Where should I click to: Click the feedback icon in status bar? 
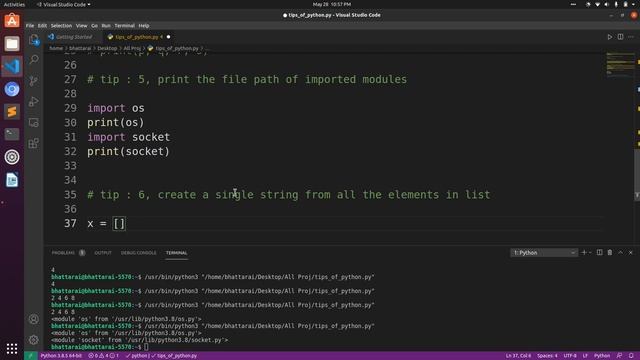(x=619, y=356)
